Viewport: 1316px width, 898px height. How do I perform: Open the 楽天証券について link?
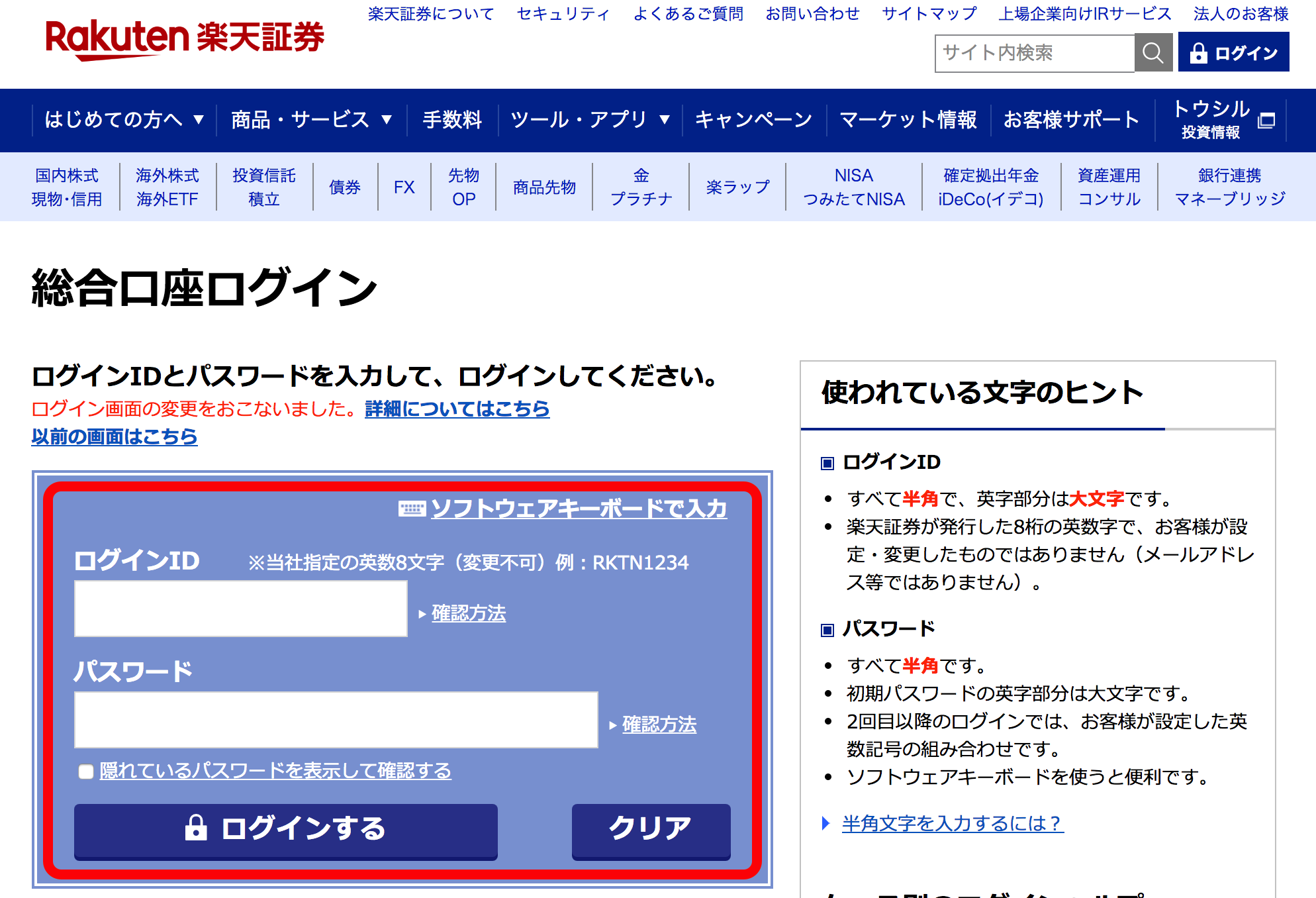(x=431, y=14)
